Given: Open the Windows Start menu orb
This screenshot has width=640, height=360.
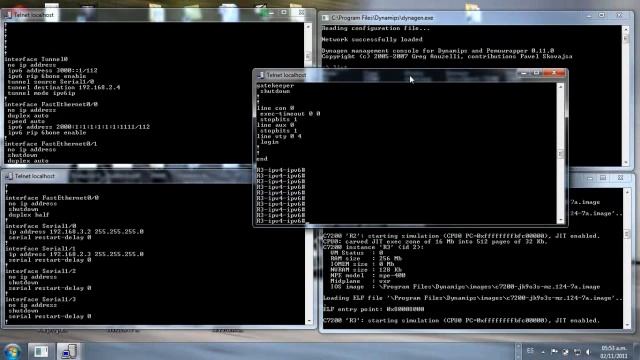Looking at the screenshot, I should coord(12,352).
